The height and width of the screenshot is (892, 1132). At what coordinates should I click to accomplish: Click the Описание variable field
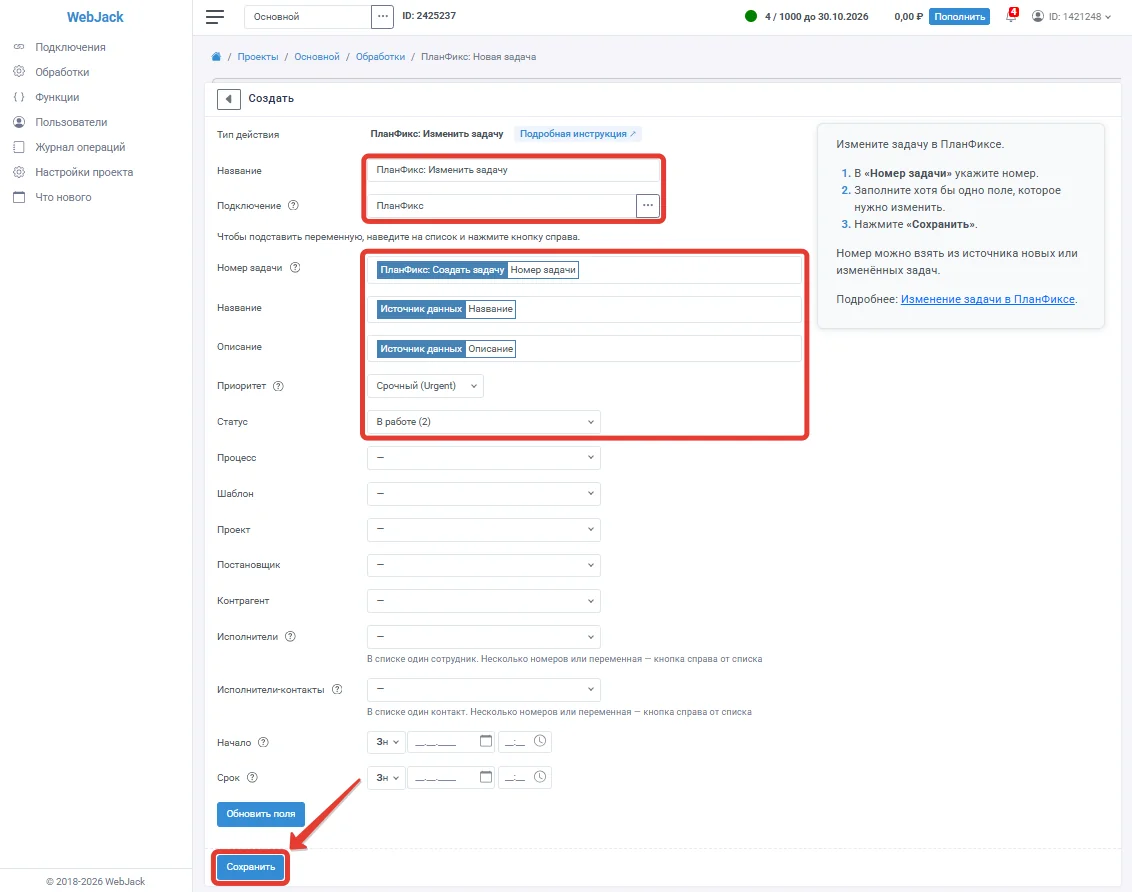coord(584,349)
